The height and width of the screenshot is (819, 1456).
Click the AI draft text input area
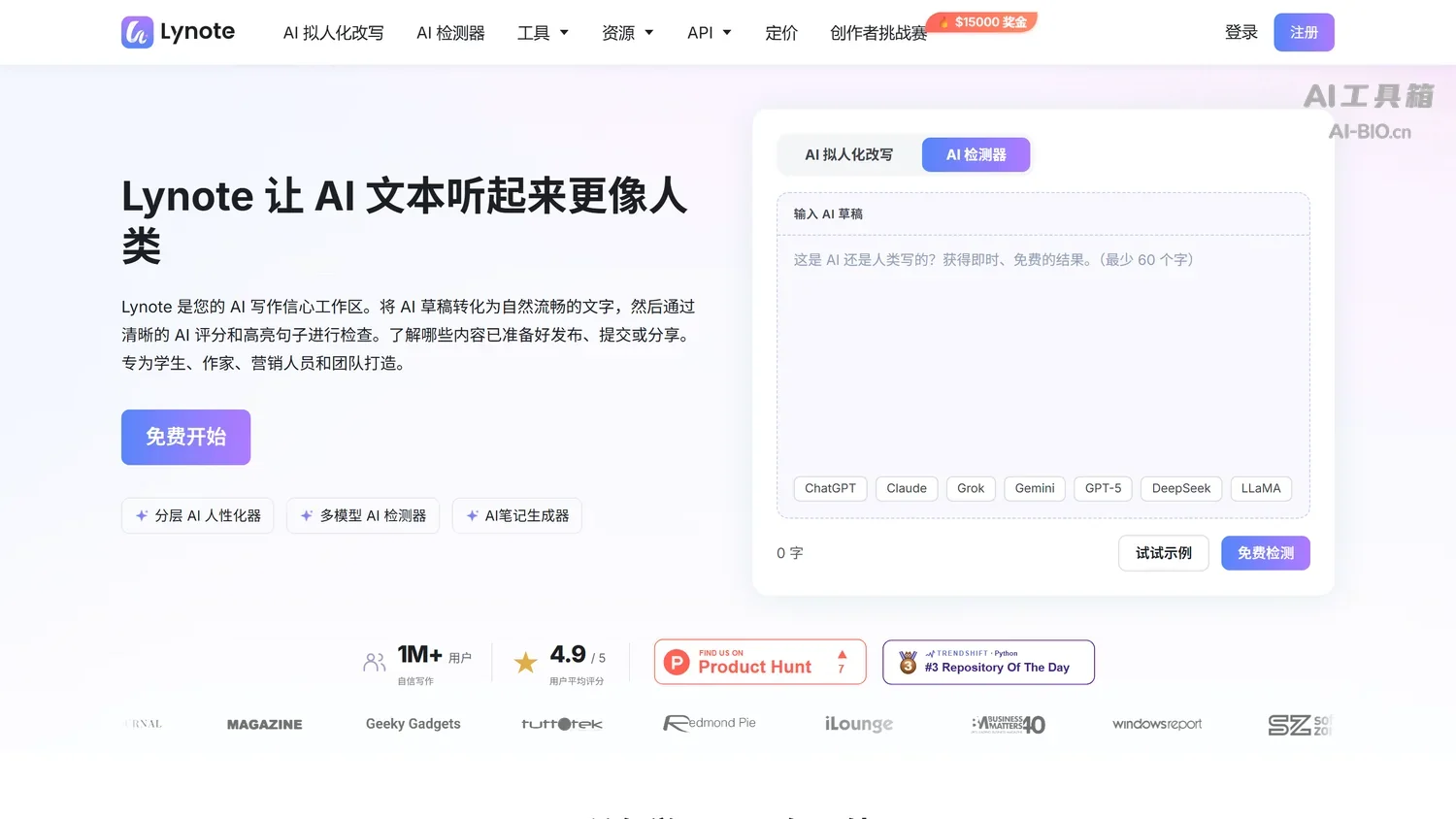(x=1042, y=354)
